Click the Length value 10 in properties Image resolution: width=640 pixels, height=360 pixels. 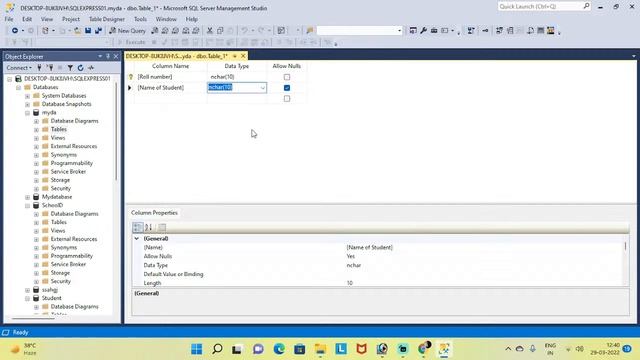(x=350, y=283)
